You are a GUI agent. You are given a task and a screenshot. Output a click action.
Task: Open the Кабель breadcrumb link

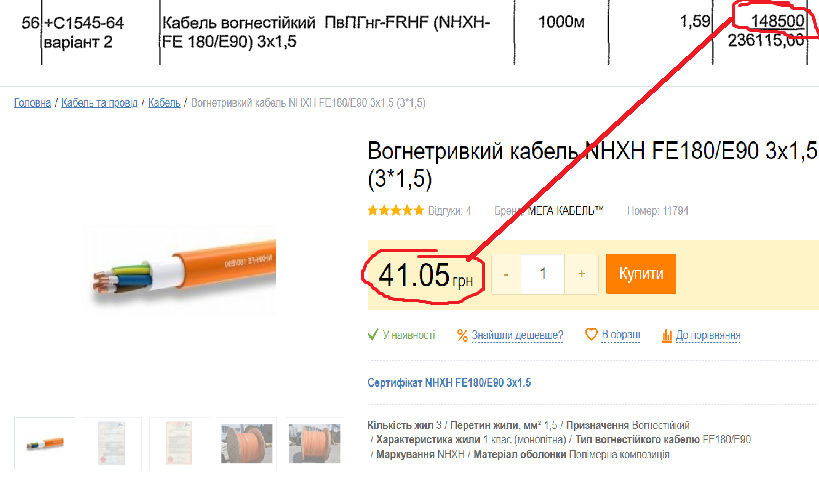[164, 103]
